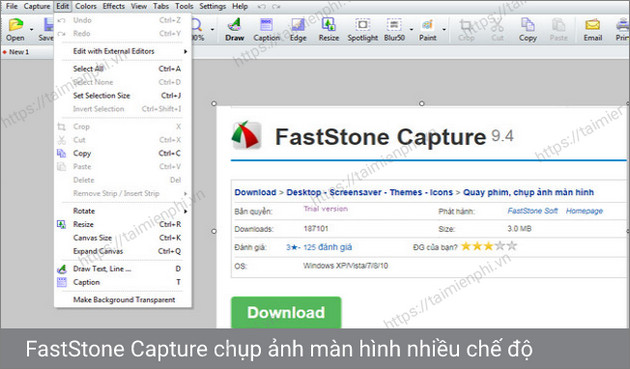Choose Draw Text, Line menu entry
630x369 pixels.
(123, 269)
